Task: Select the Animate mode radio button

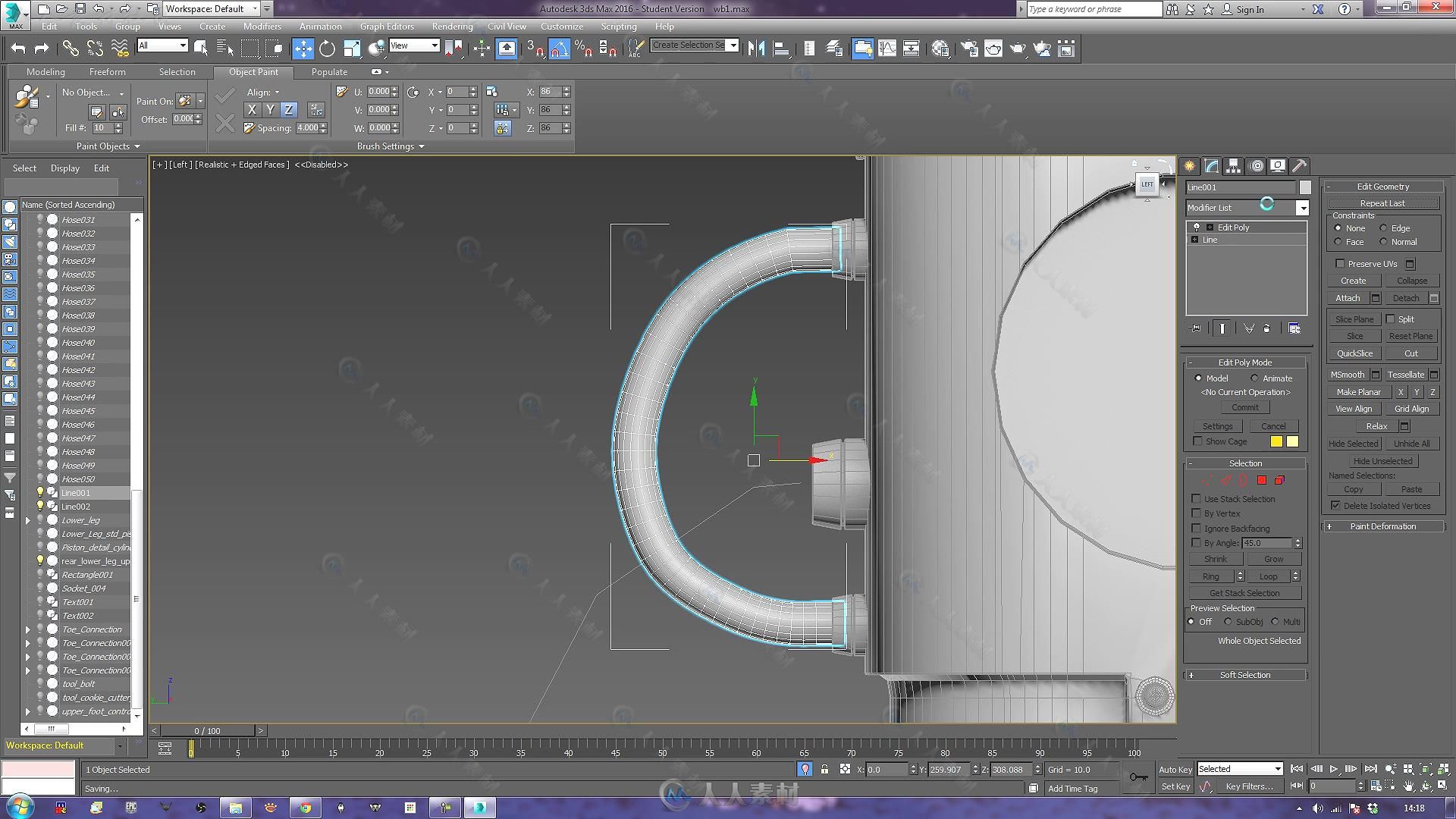Action: [1254, 378]
